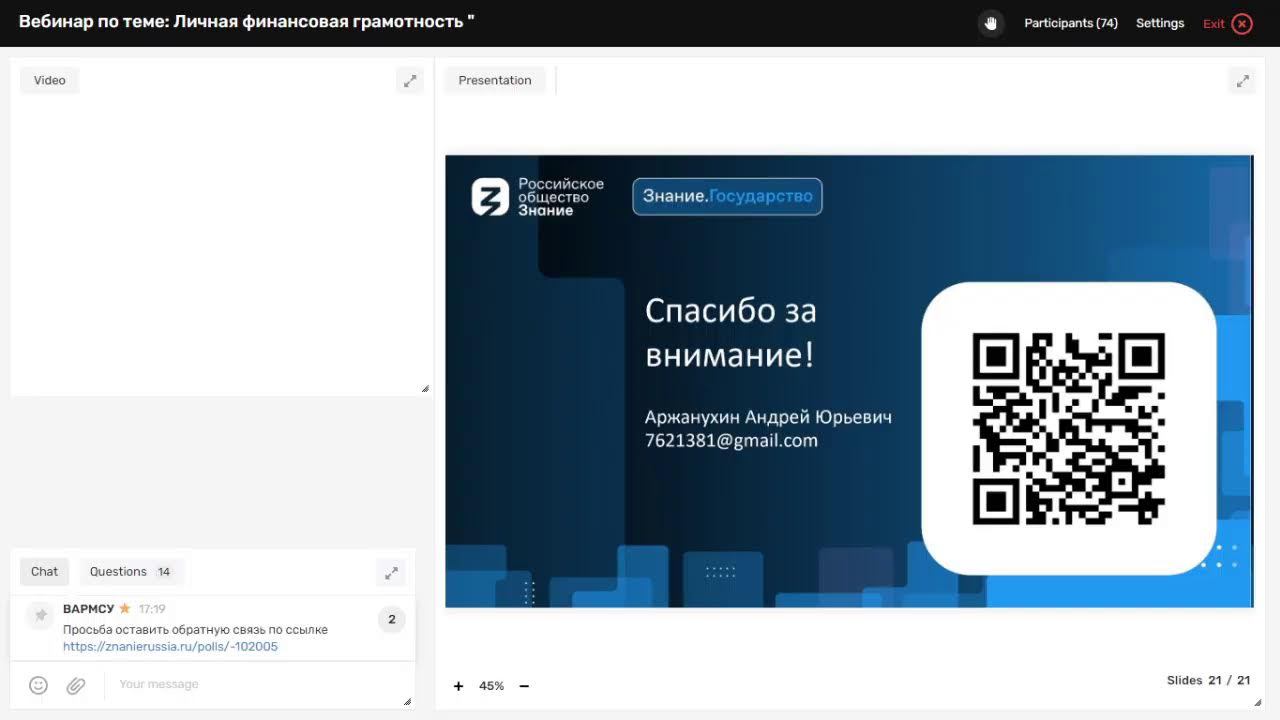Expand the Chat panel to fullscreen
1280x720 pixels.
pyautogui.click(x=391, y=572)
